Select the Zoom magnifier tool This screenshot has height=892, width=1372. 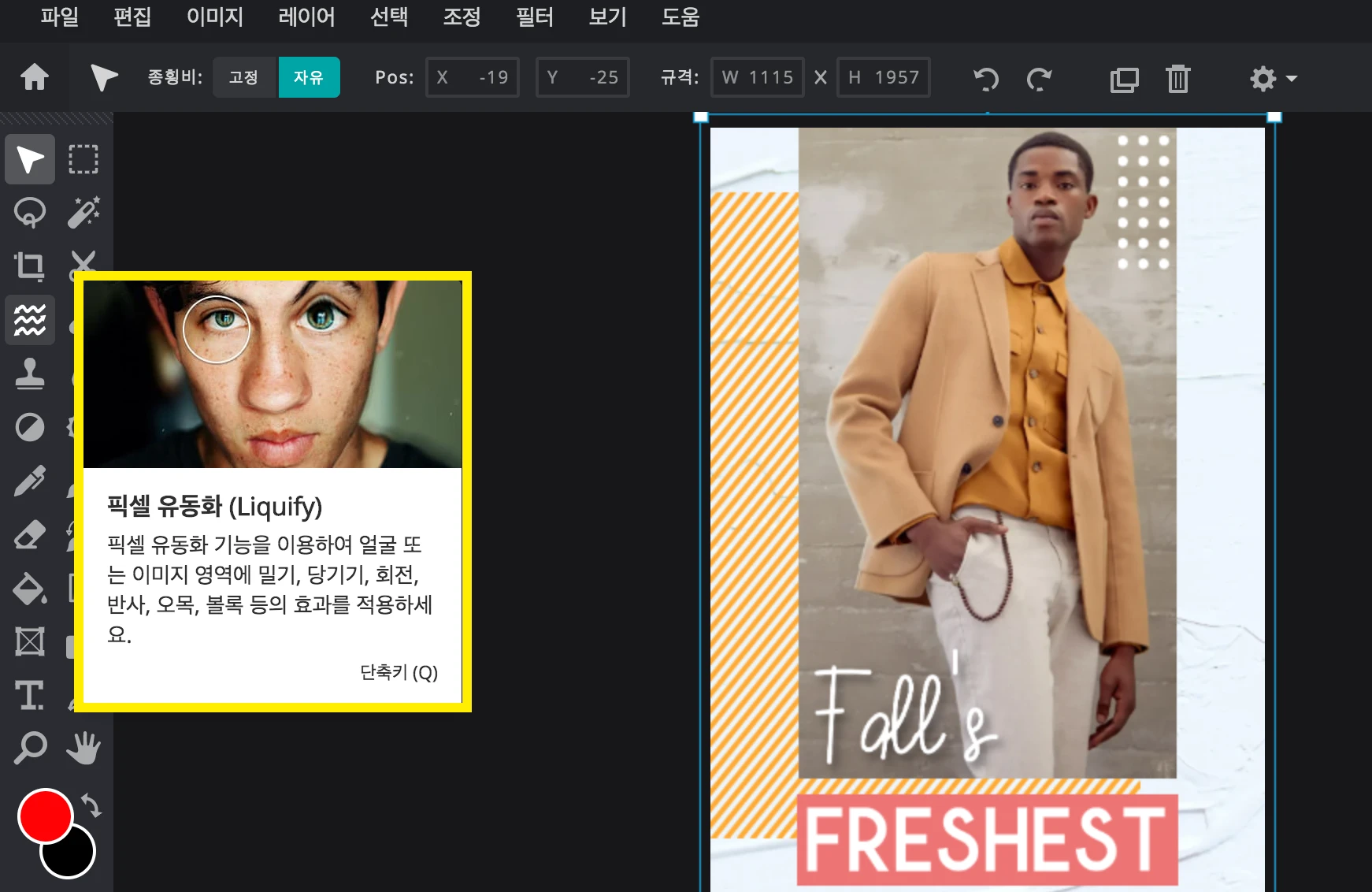coord(30,748)
